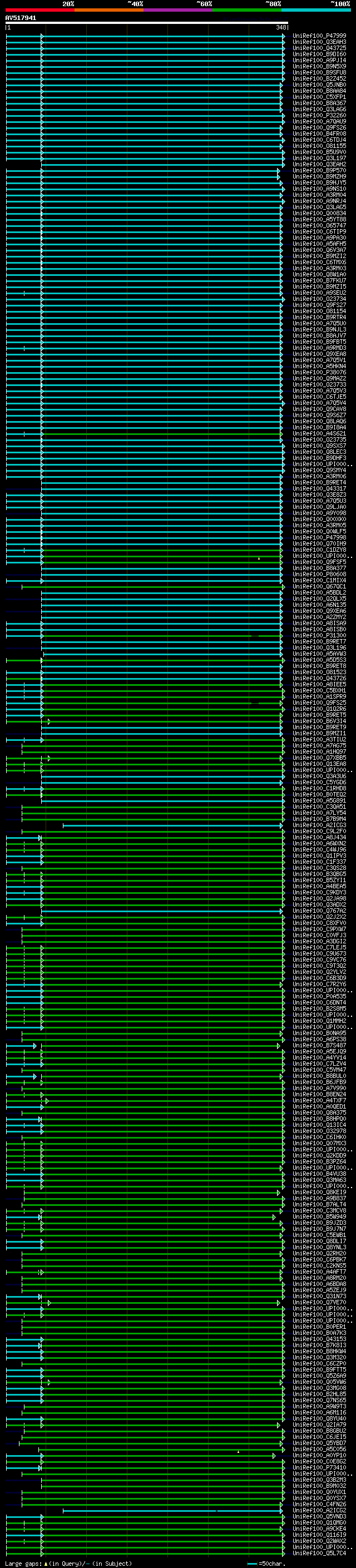The height and width of the screenshot is (1568, 356).
Task: Choose hit label UniRef100_Q7NS65
Action: [x=319, y=1400]
